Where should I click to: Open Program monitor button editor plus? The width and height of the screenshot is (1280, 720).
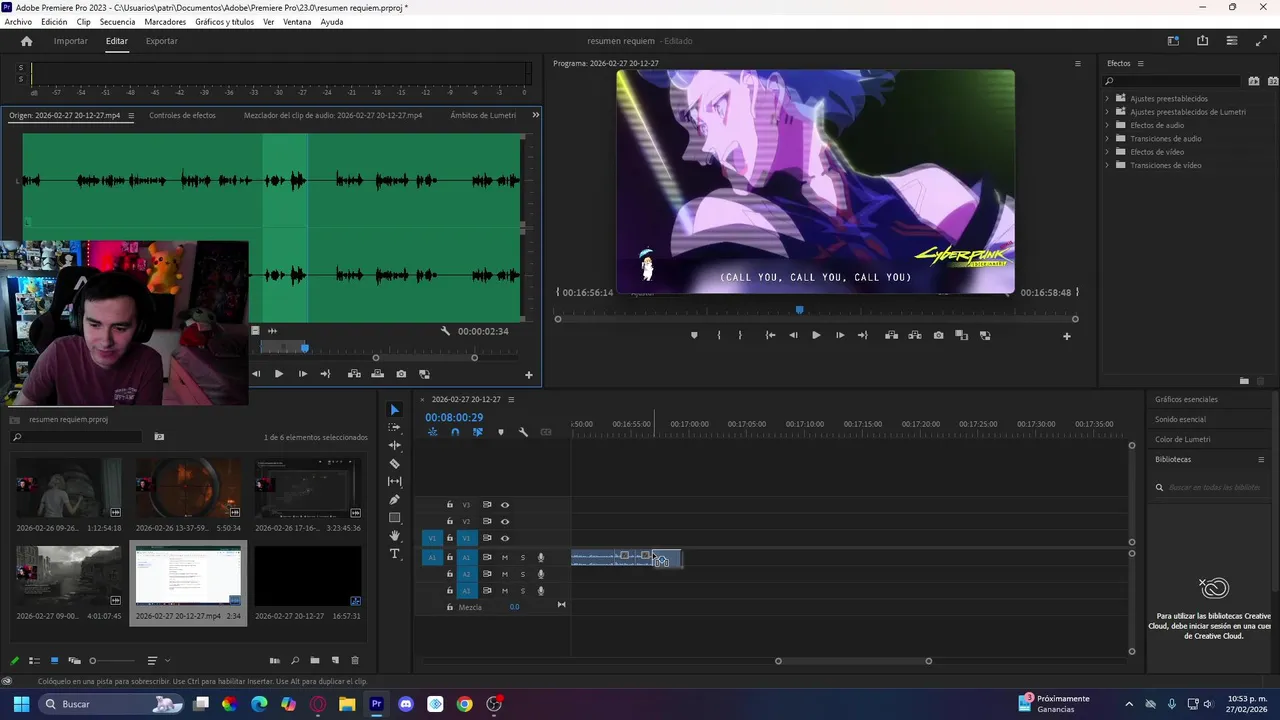[1066, 336]
